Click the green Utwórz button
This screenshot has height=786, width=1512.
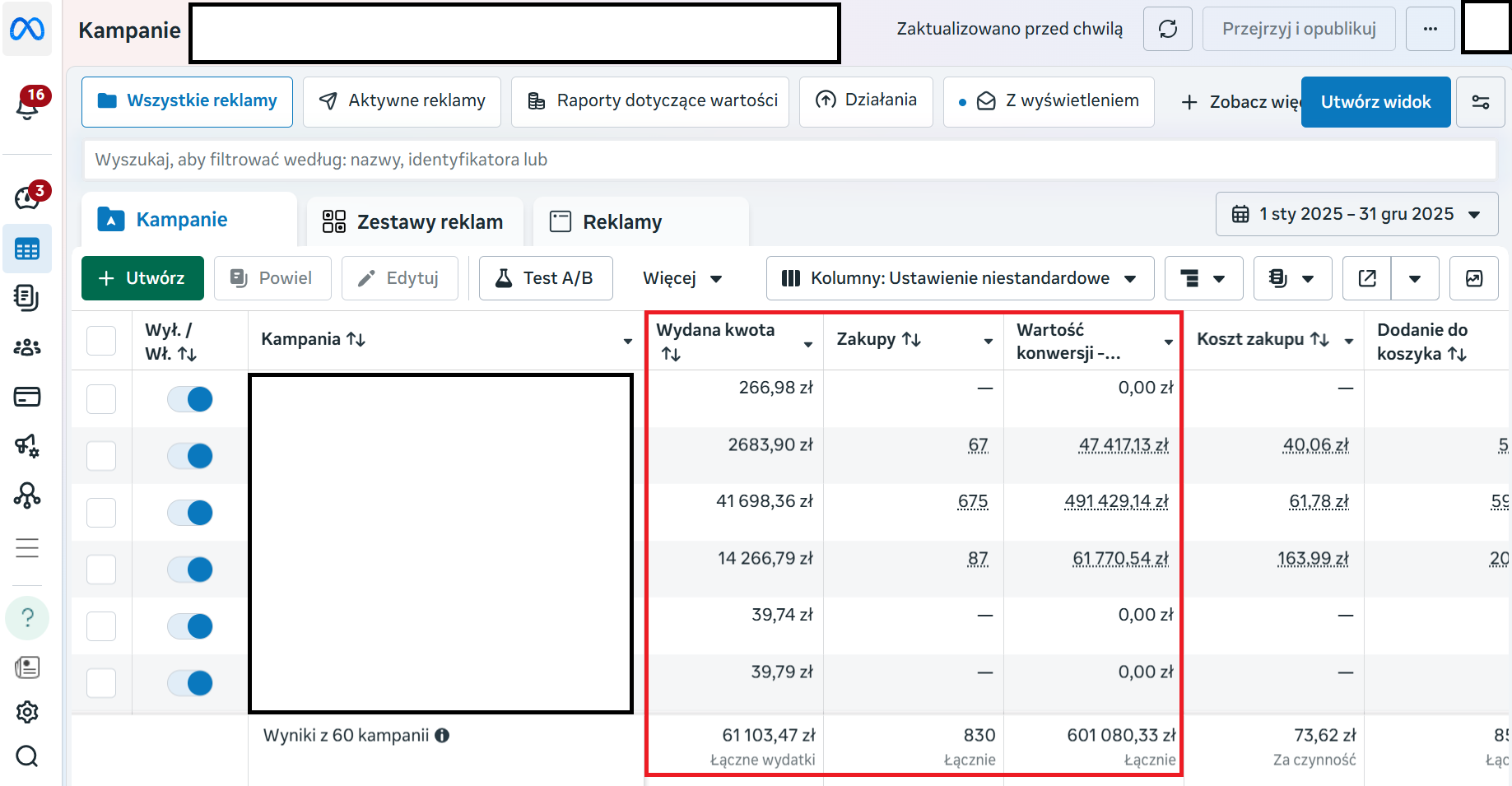142,278
